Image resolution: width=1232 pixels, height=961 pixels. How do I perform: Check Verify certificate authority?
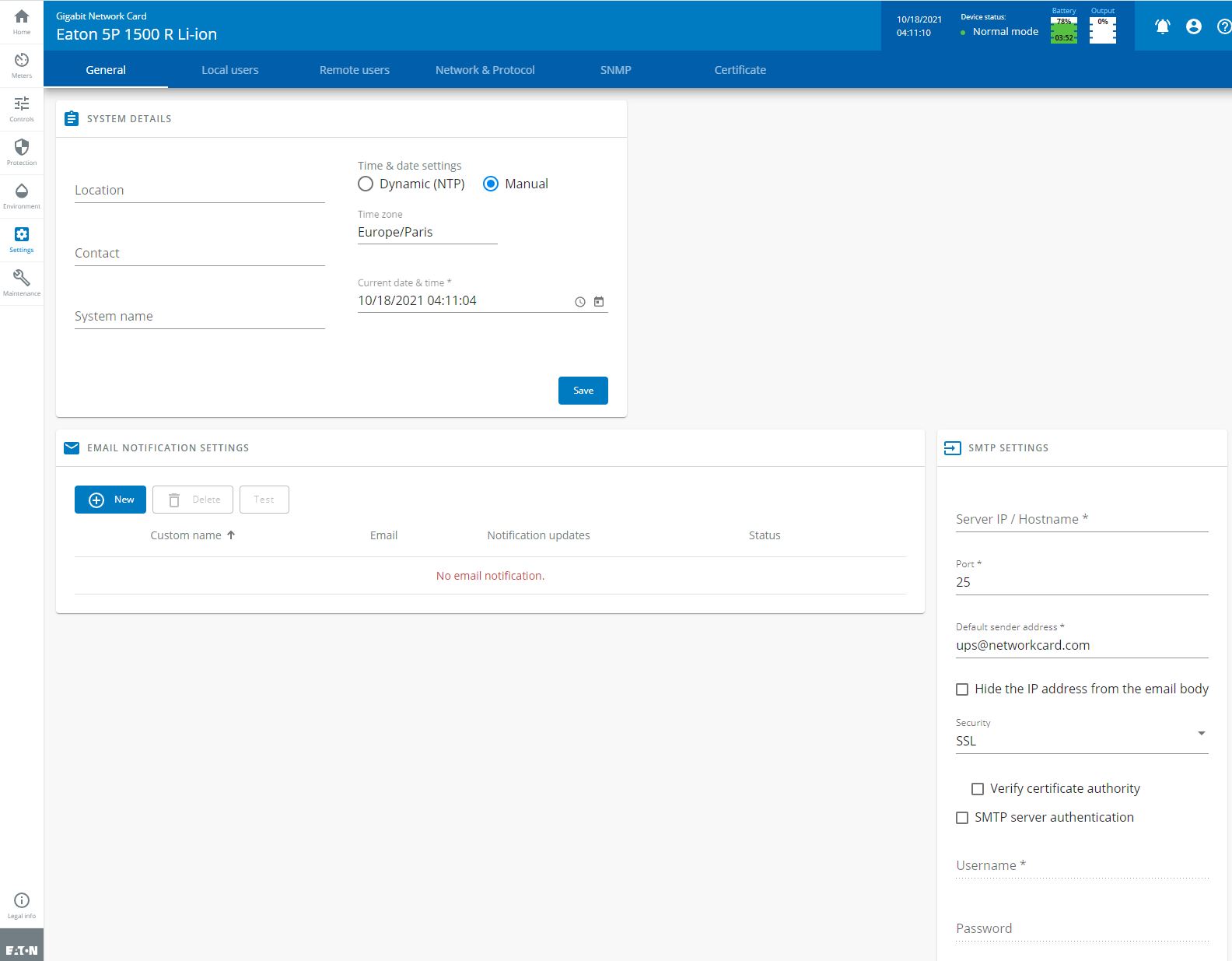978,789
